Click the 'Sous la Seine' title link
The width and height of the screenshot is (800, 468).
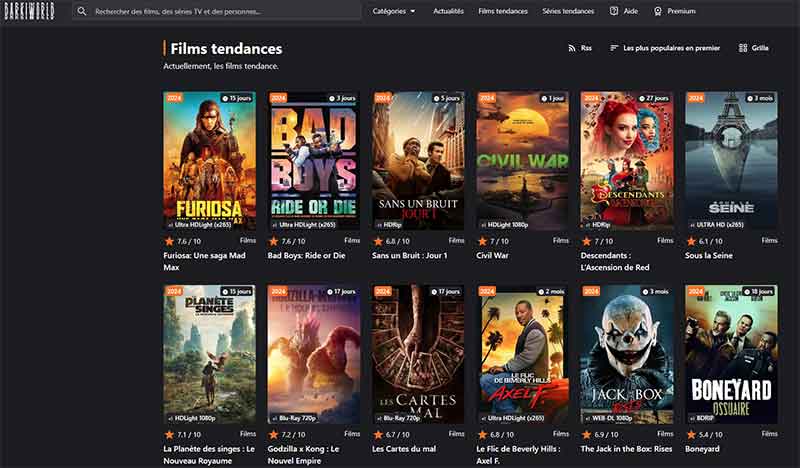coord(709,255)
